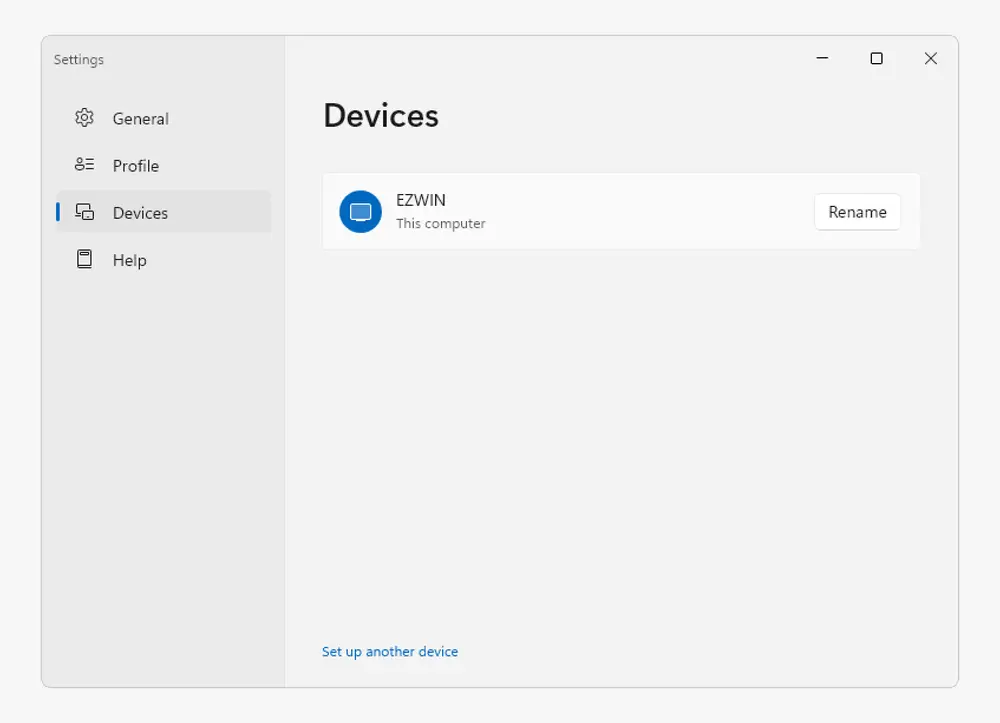Viewport: 1000px width, 723px height.
Task: Follow the Set up another device link
Action: point(390,652)
